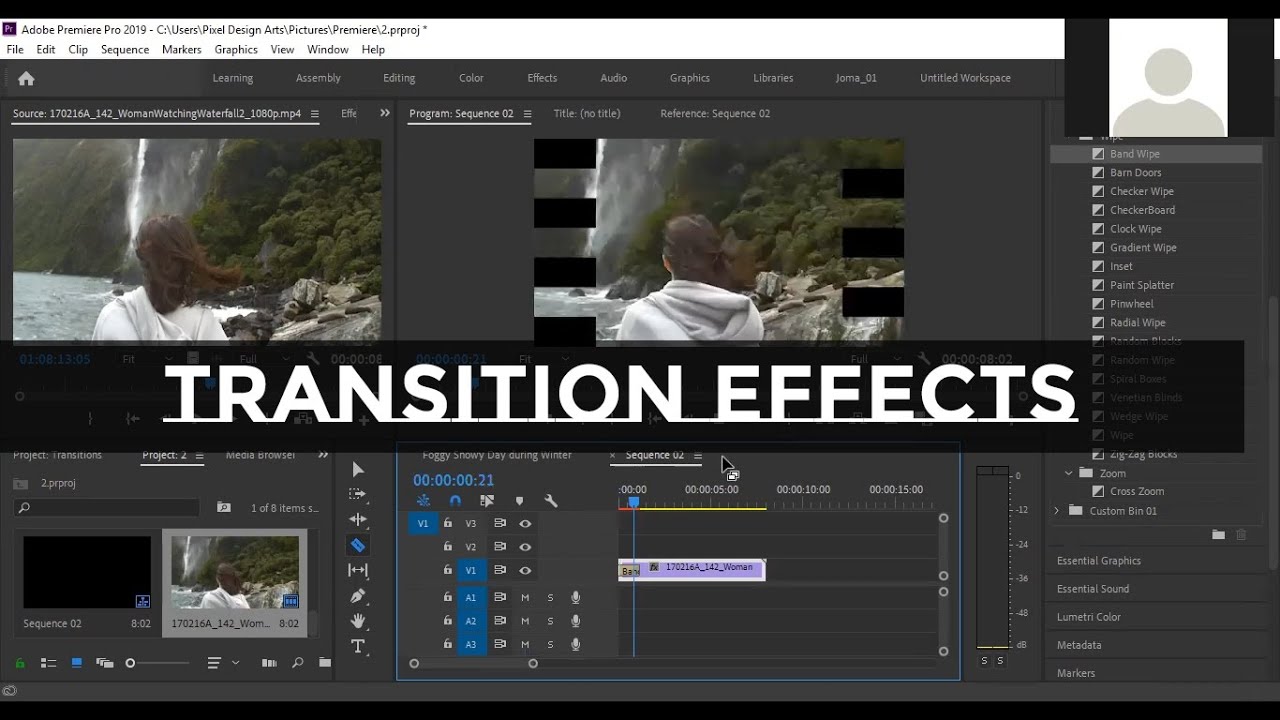Viewport: 1280px width, 720px height.
Task: Click Automate to Sequence icon
Action: click(268, 663)
